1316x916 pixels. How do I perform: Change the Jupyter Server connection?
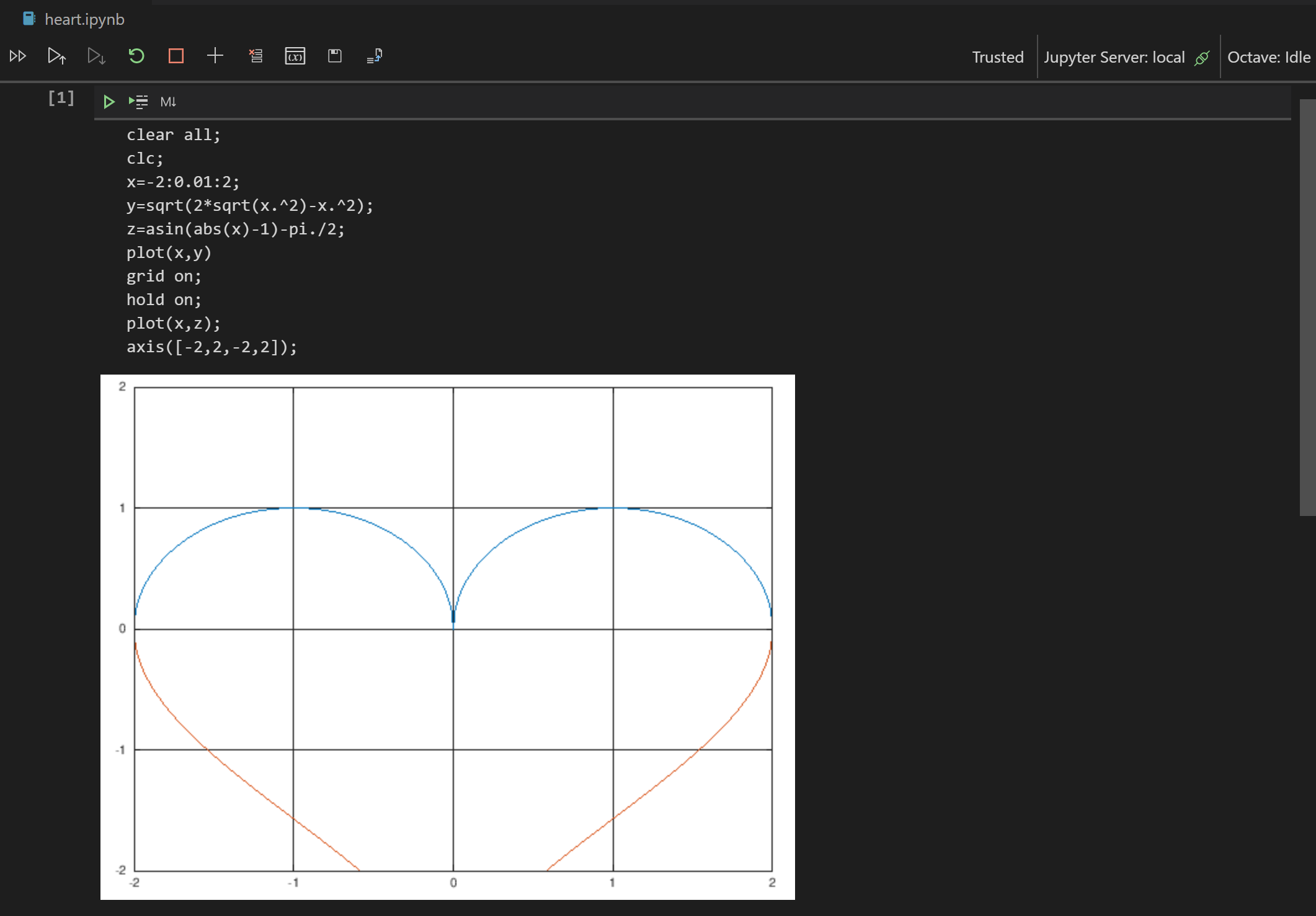point(1114,56)
